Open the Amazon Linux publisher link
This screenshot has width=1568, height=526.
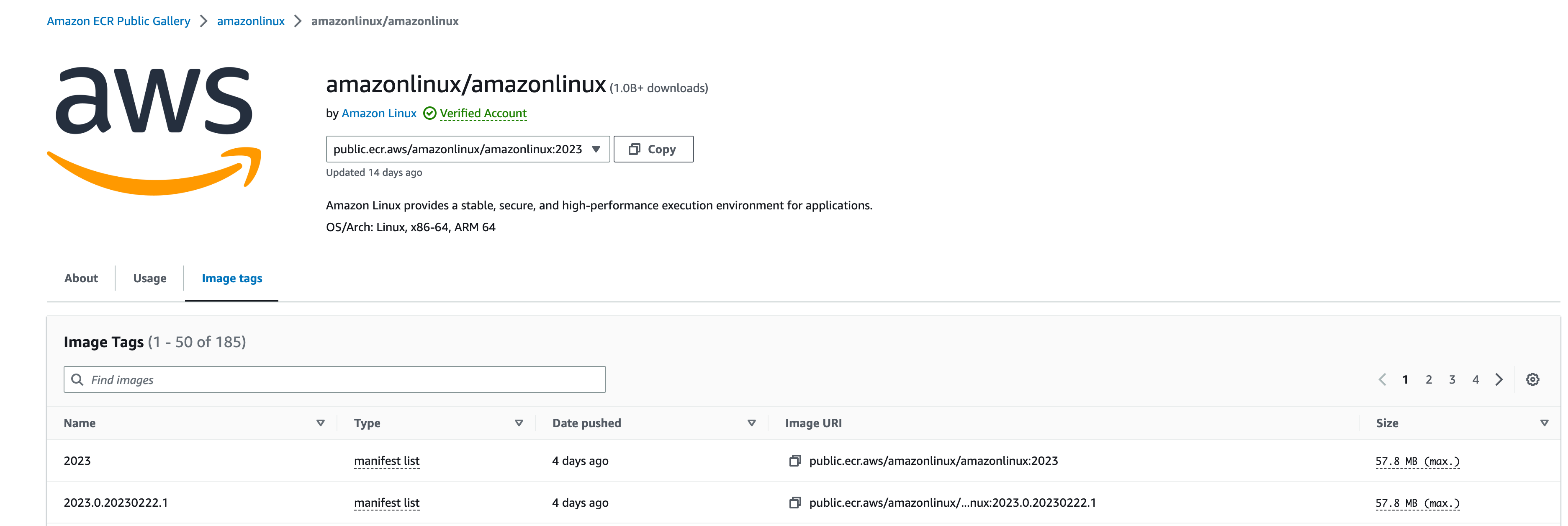379,113
